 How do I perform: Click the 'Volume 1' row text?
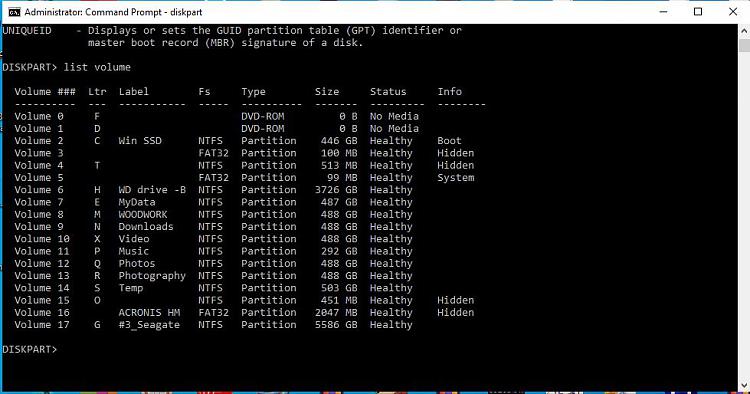[x=39, y=129]
